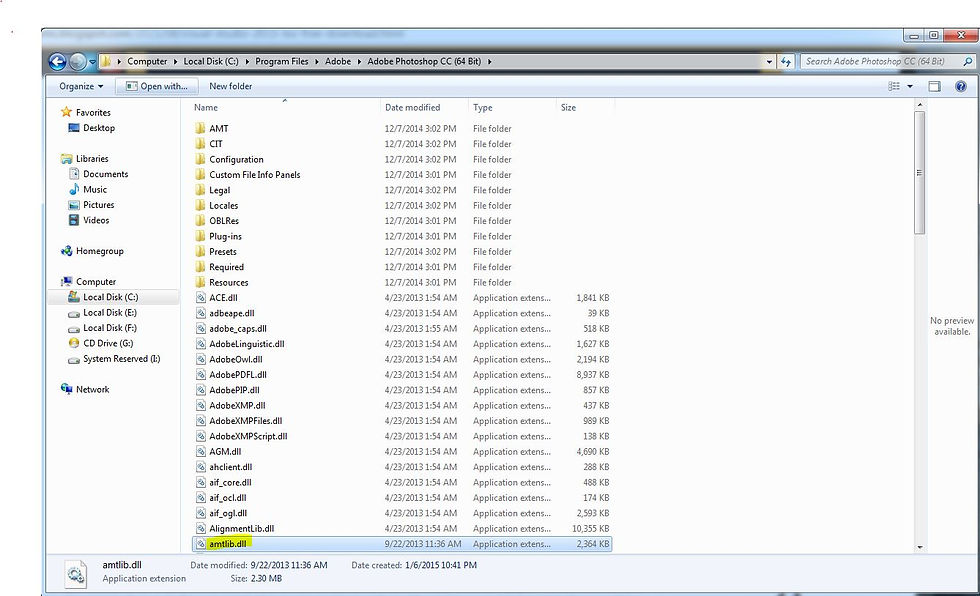
Task: Click the Forward navigation arrow
Action: (78, 61)
